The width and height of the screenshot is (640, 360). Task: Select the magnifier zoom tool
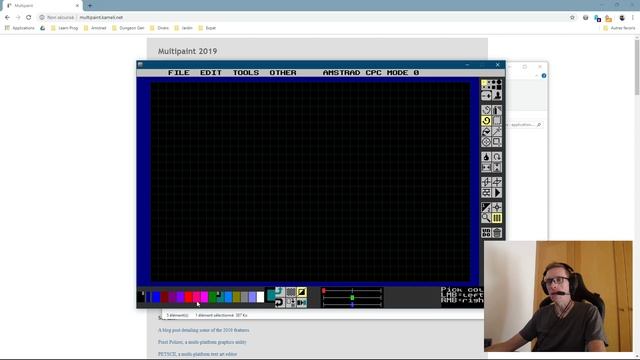[486, 218]
